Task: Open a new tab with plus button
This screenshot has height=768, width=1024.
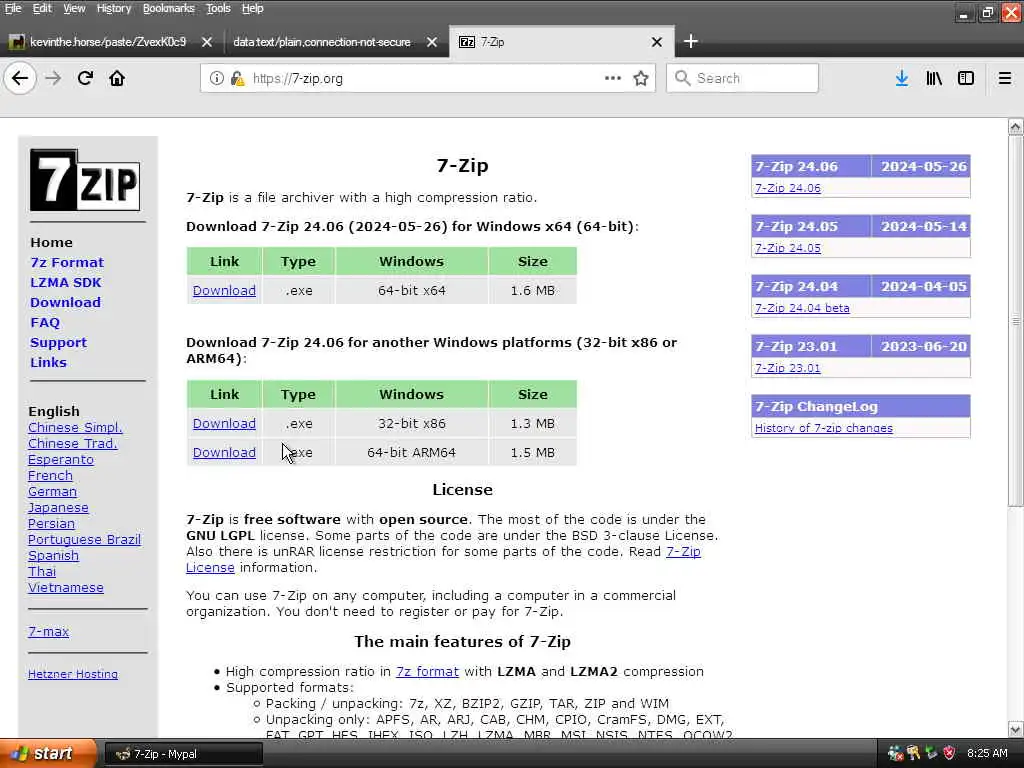Action: tap(690, 42)
